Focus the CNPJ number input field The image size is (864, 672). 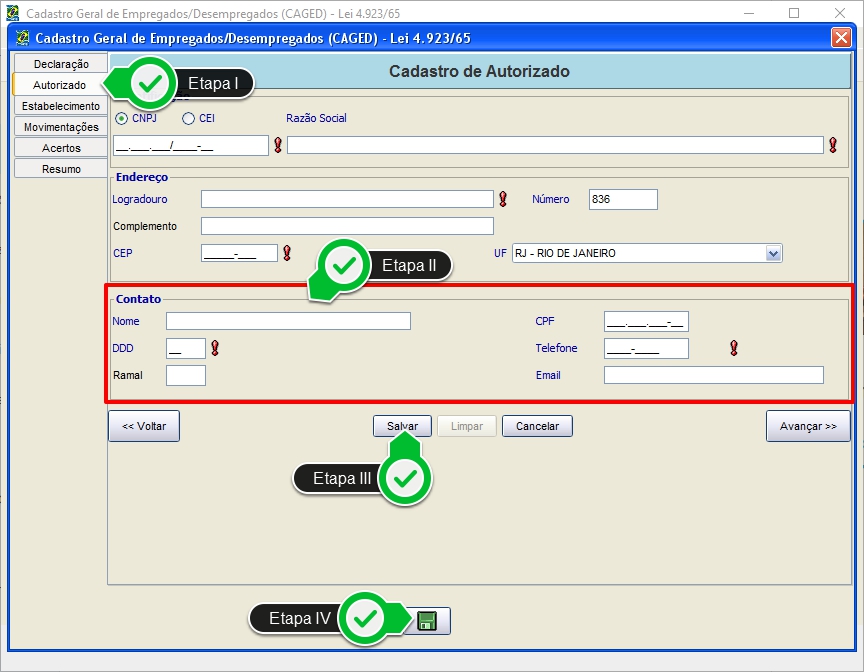coord(191,145)
